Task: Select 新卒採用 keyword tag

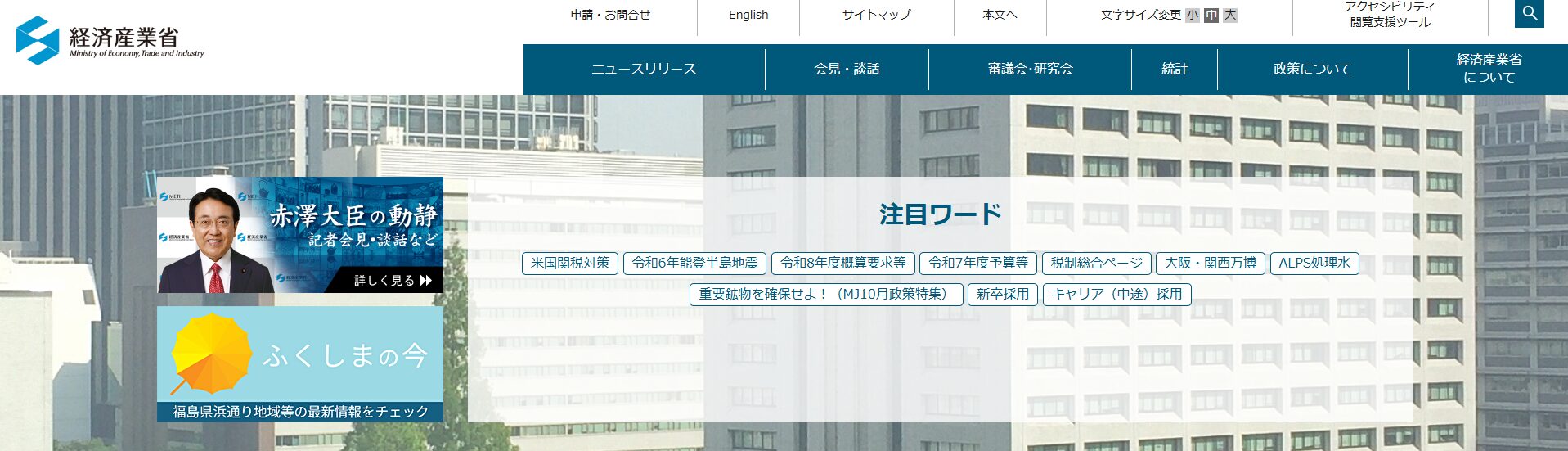Action: point(1003,294)
